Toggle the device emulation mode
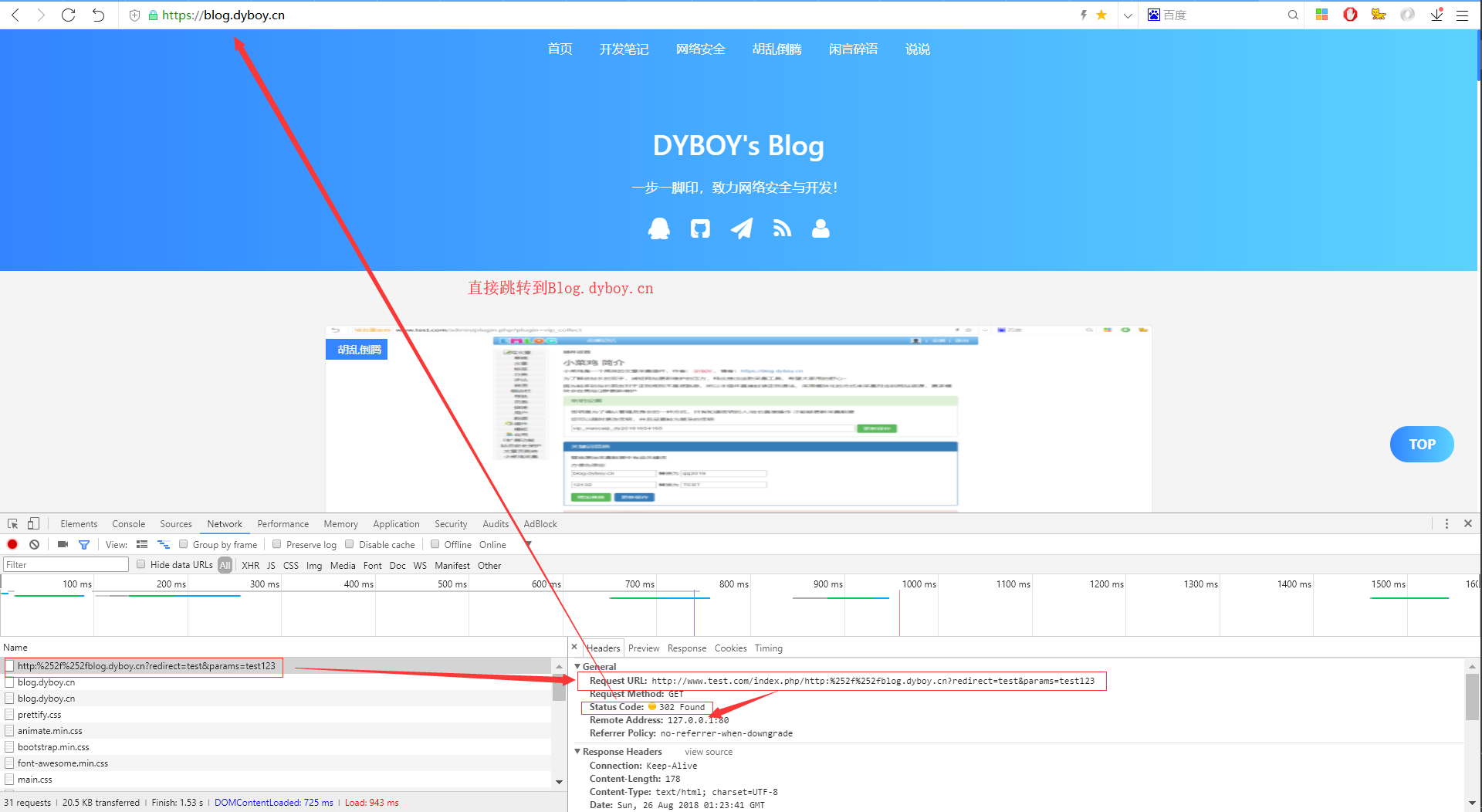Viewport: 1482px width, 812px height. point(33,523)
